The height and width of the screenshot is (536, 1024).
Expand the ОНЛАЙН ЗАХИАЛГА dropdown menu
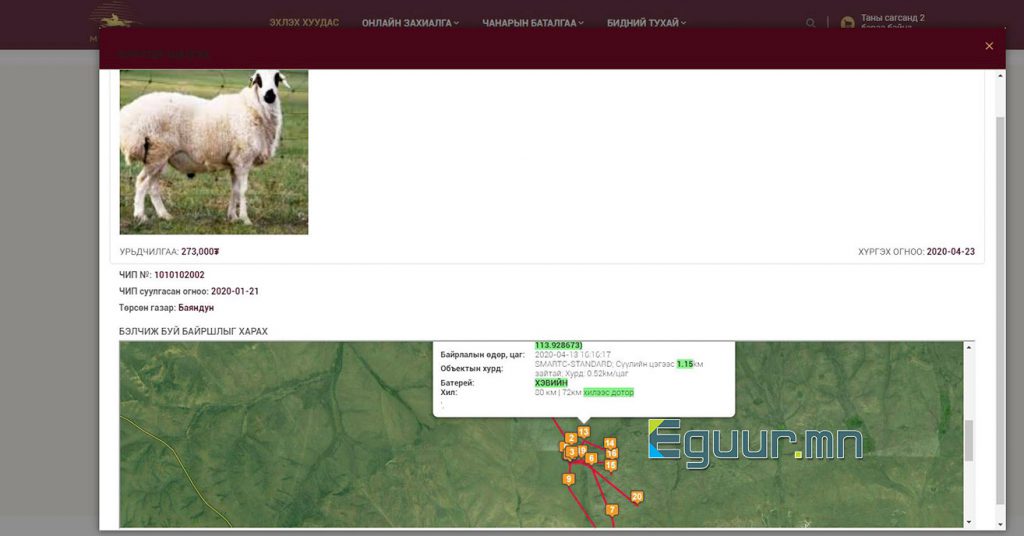[410, 23]
